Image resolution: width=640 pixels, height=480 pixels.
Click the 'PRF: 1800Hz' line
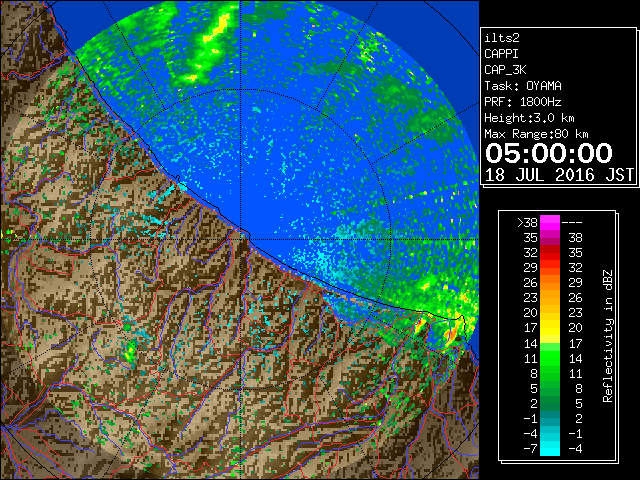point(523,102)
